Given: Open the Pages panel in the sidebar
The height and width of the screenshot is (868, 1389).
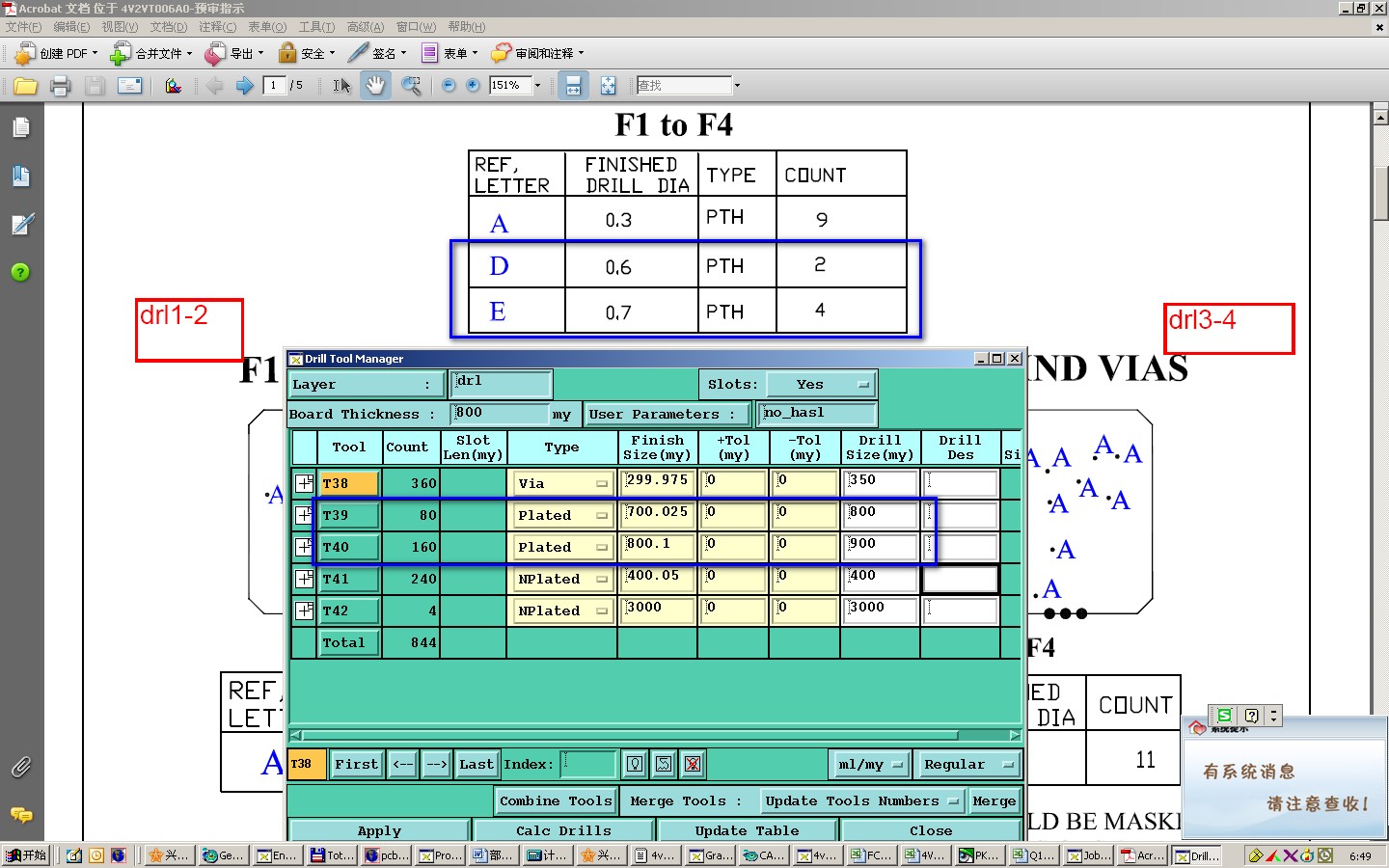Looking at the screenshot, I should click(x=20, y=127).
